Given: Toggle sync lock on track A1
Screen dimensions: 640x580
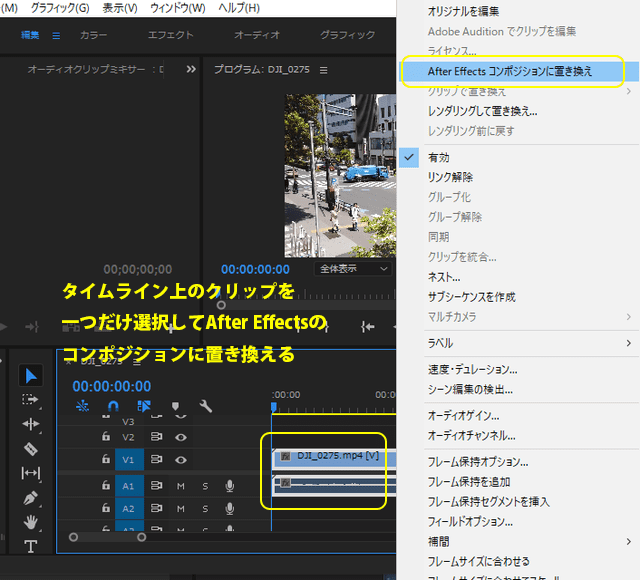Looking at the screenshot, I should [156, 486].
